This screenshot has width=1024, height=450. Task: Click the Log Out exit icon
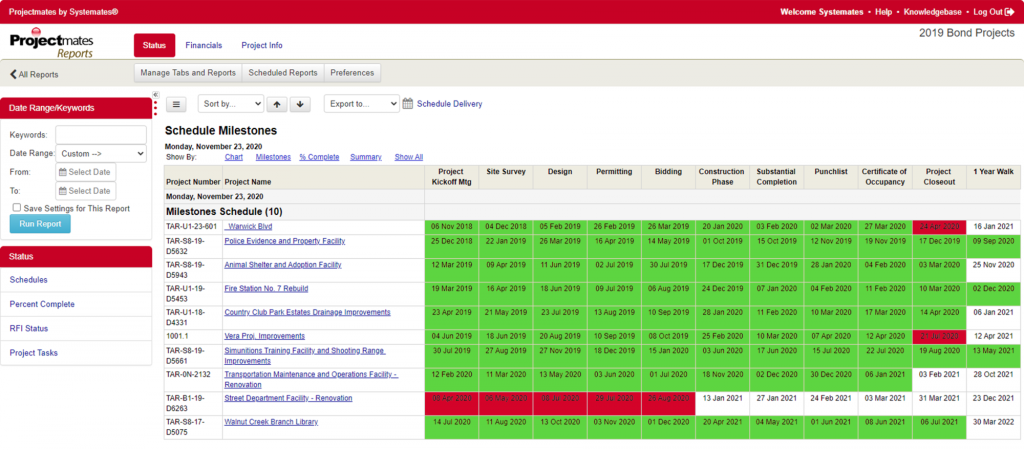(x=1010, y=12)
